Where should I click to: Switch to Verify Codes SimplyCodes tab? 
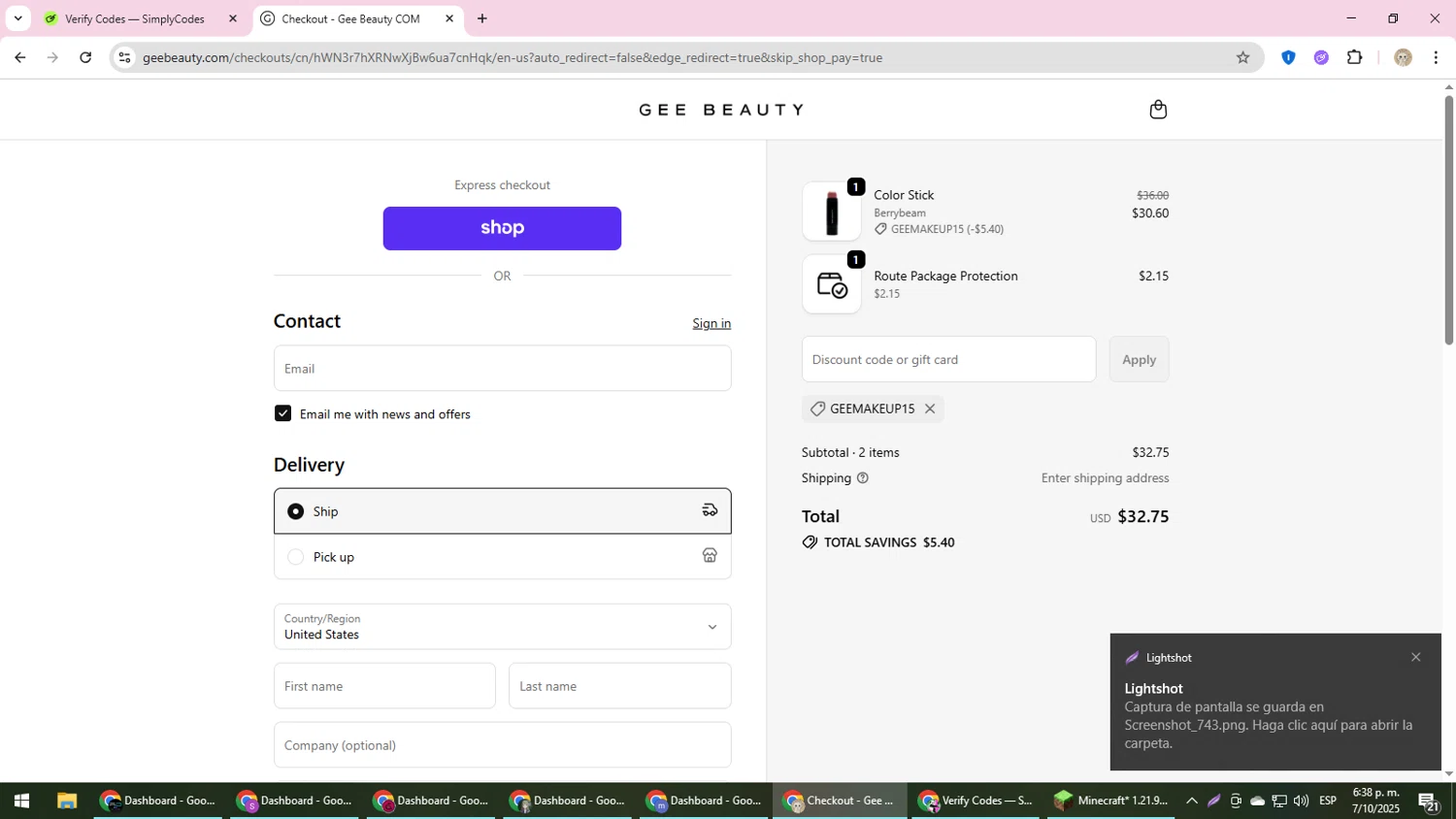coord(135,18)
